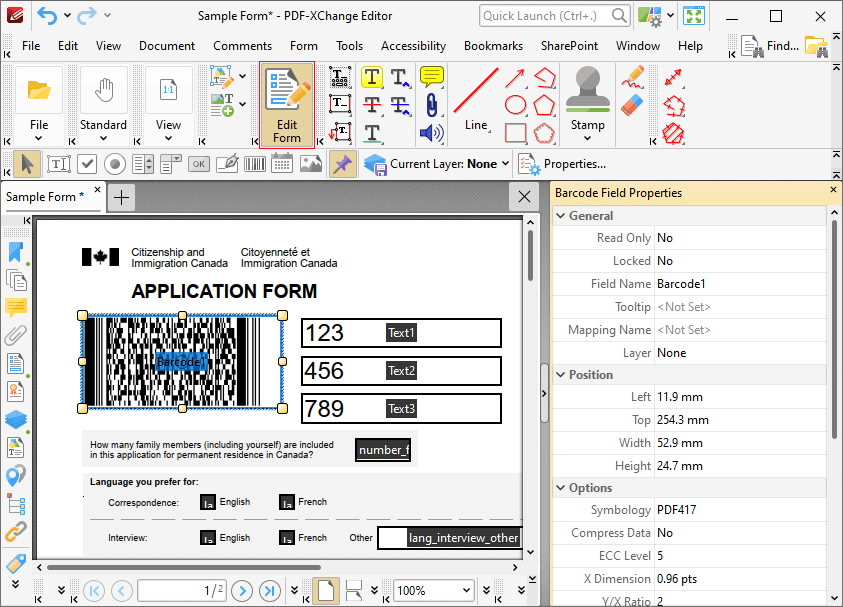Select the Stamp tool
The image size is (843, 607).
tap(588, 105)
